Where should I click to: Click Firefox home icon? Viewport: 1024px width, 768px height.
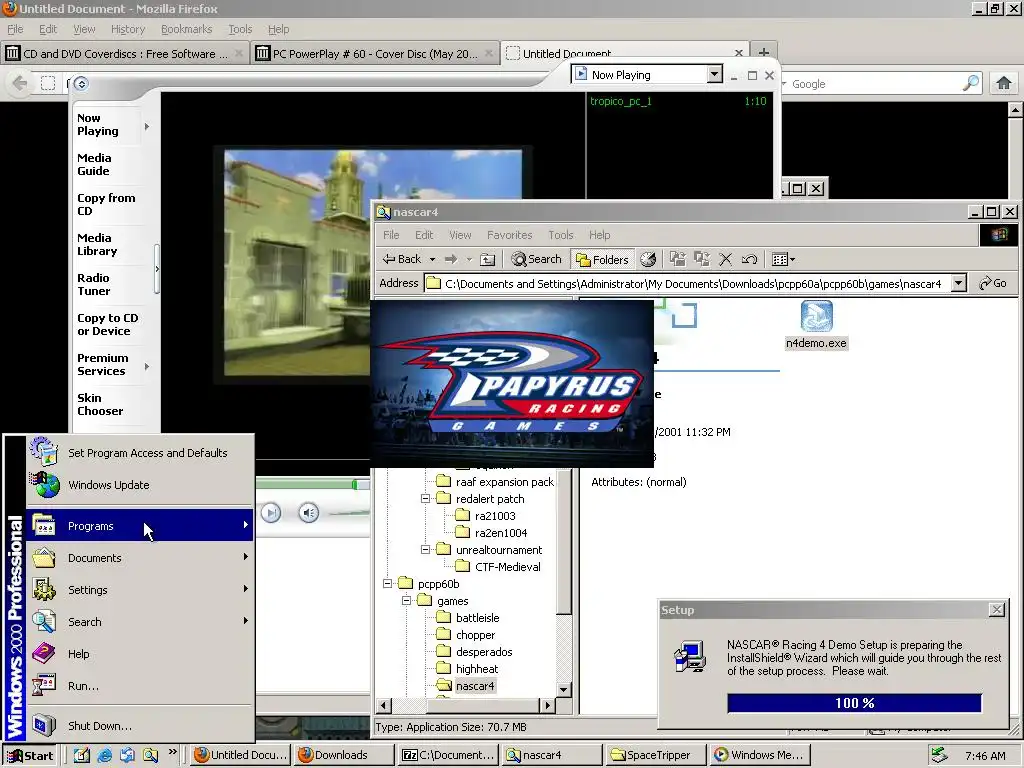coord(1004,83)
